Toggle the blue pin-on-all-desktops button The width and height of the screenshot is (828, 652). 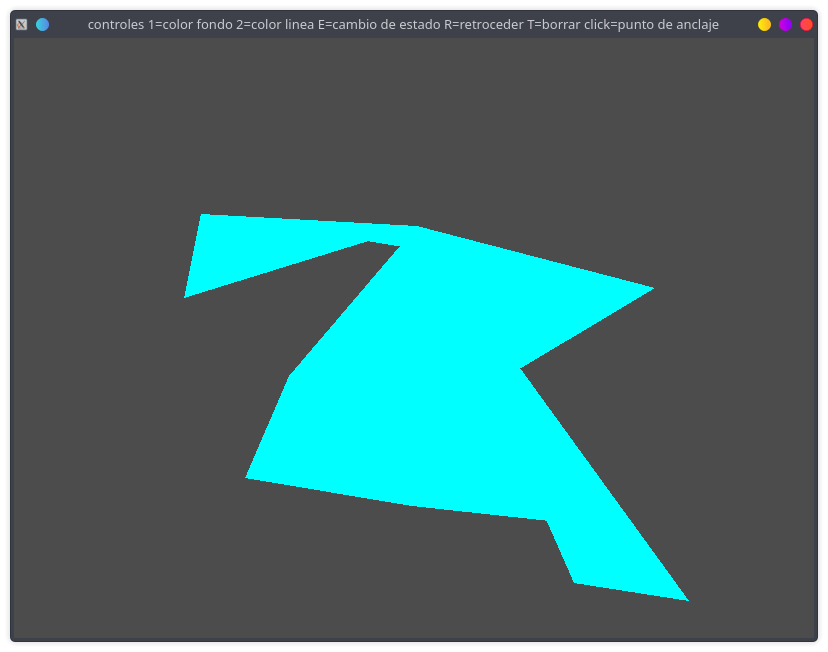pyautogui.click(x=42, y=24)
